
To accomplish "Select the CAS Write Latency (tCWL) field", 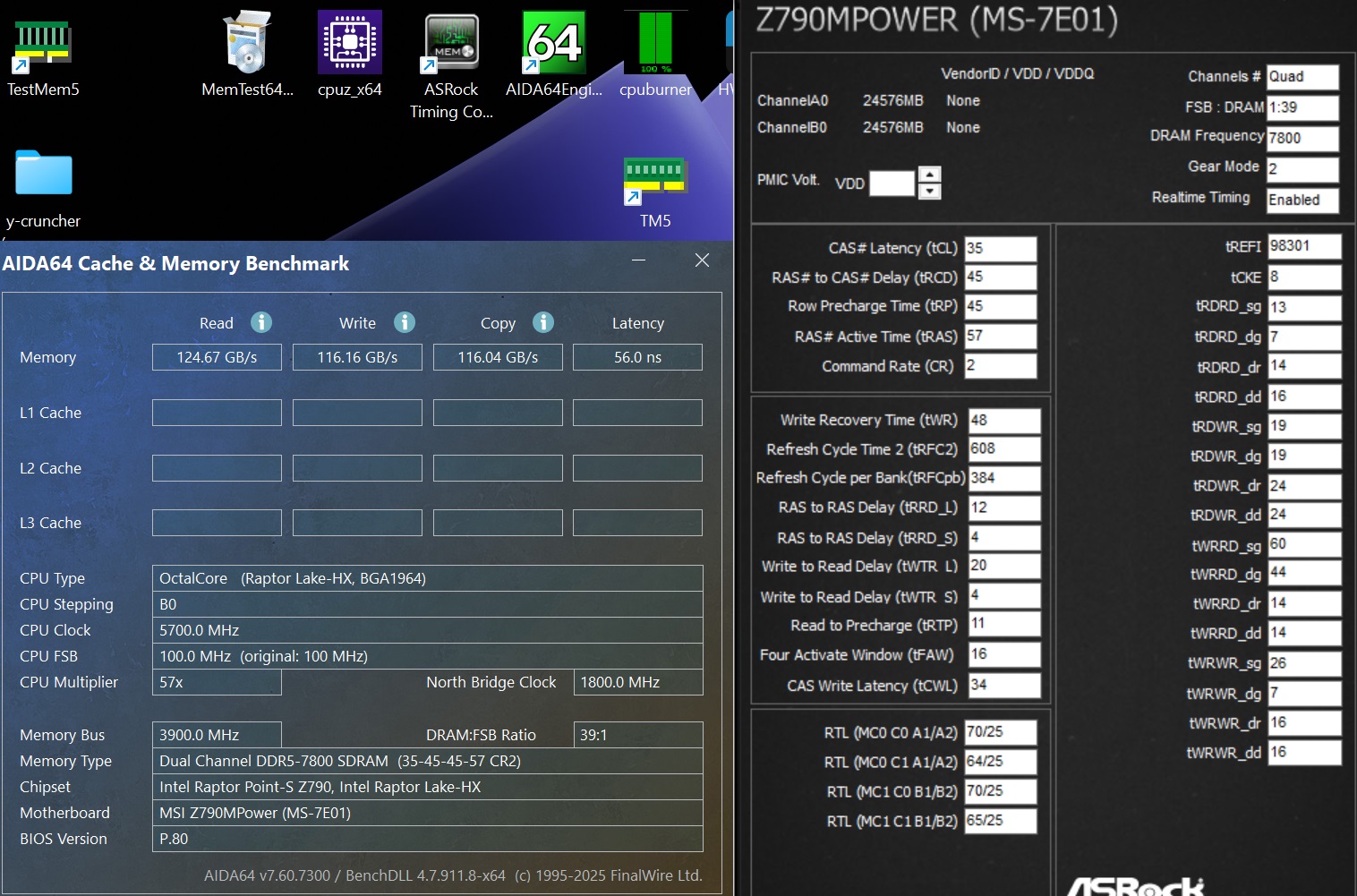I will pos(1004,685).
